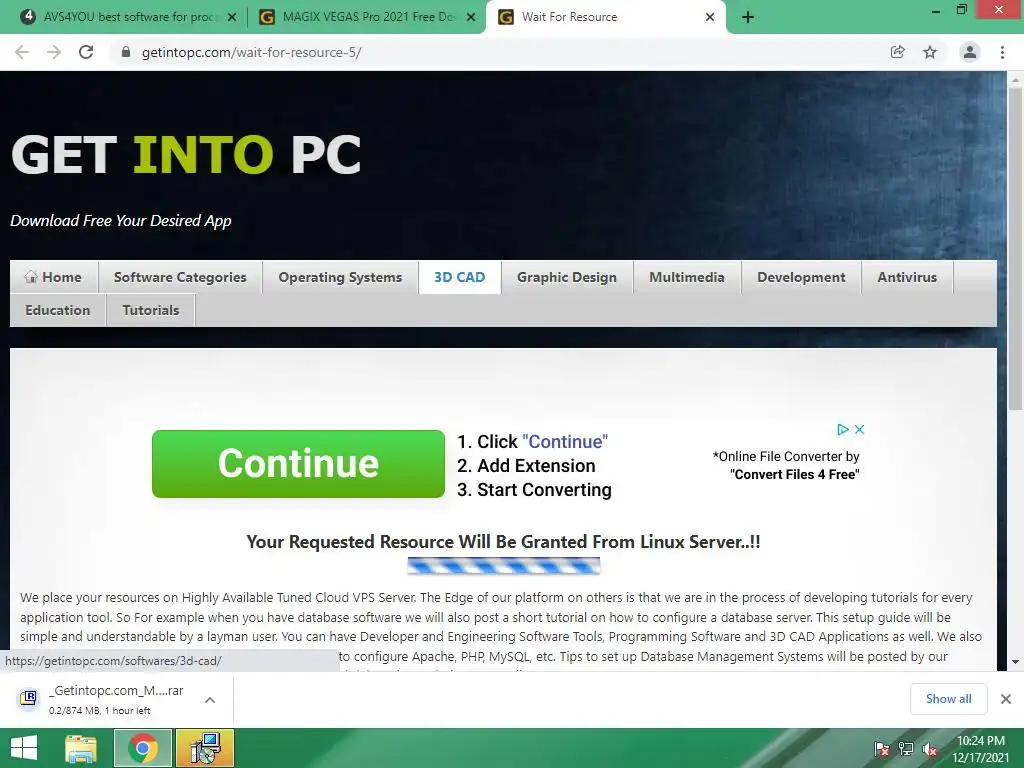Open the taskbar clock showing 10:24 PM
Viewport: 1024px width, 768px height.
click(980, 749)
